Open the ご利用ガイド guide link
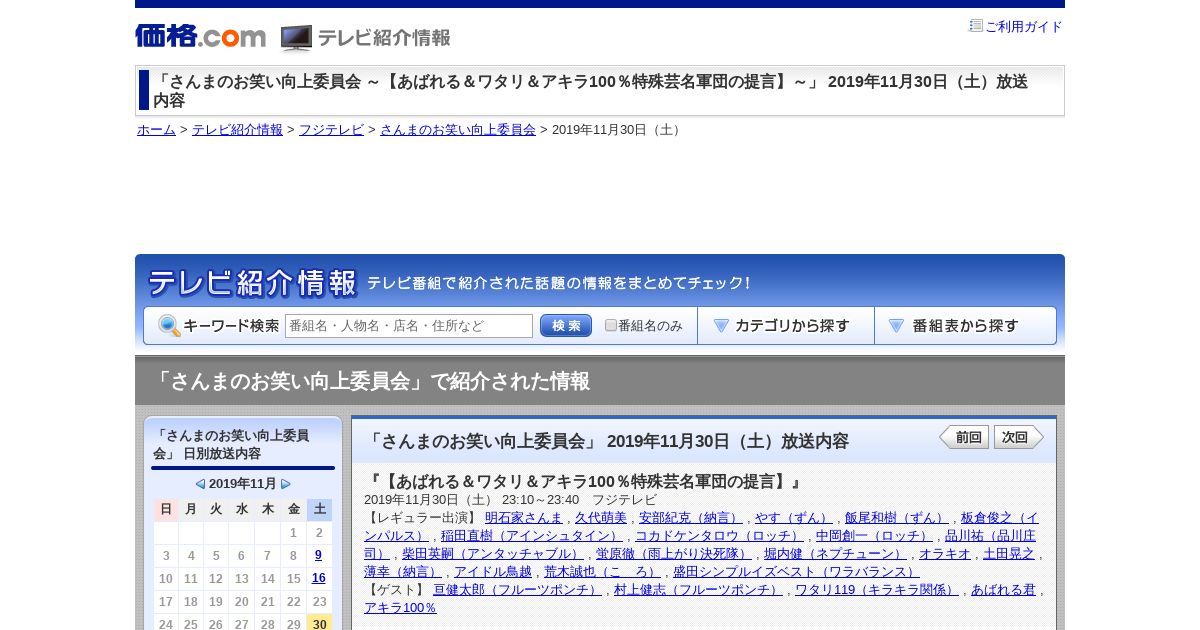 (1024, 27)
